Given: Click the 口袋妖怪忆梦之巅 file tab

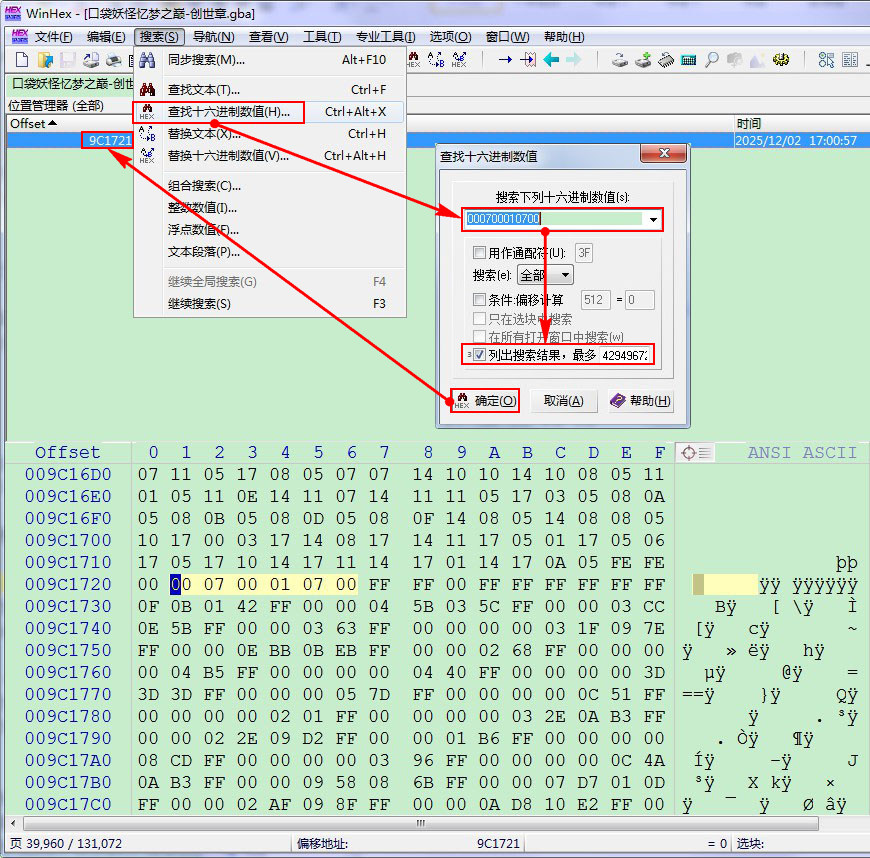Looking at the screenshot, I should (71, 83).
